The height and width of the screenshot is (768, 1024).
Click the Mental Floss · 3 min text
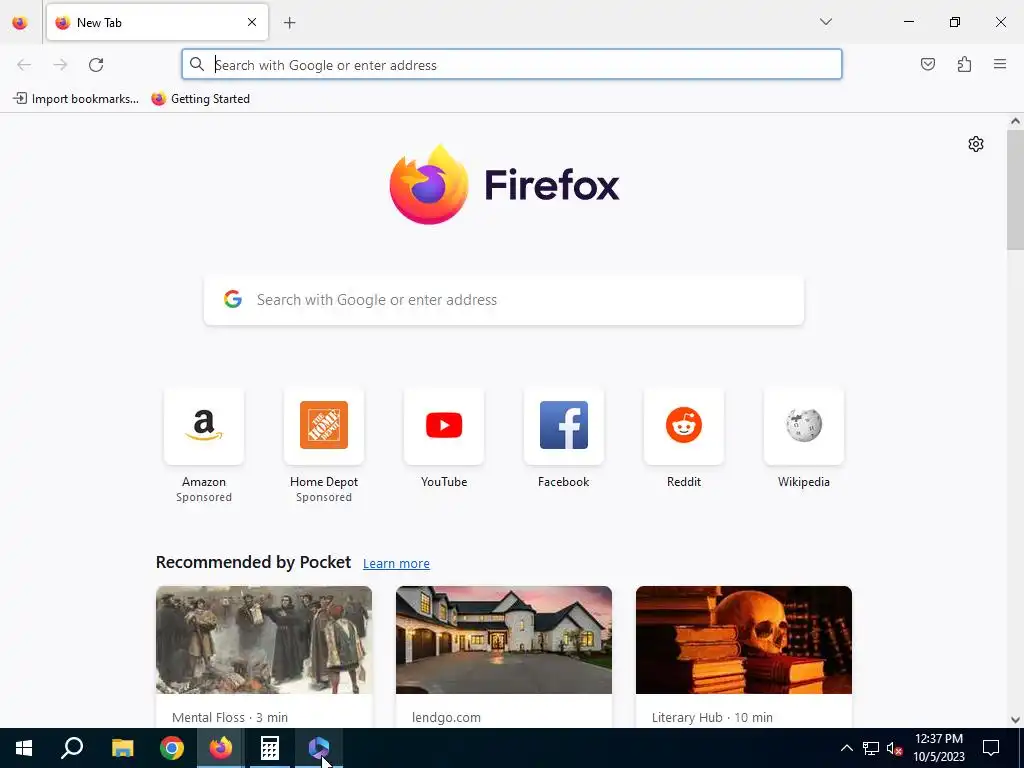[230, 717]
